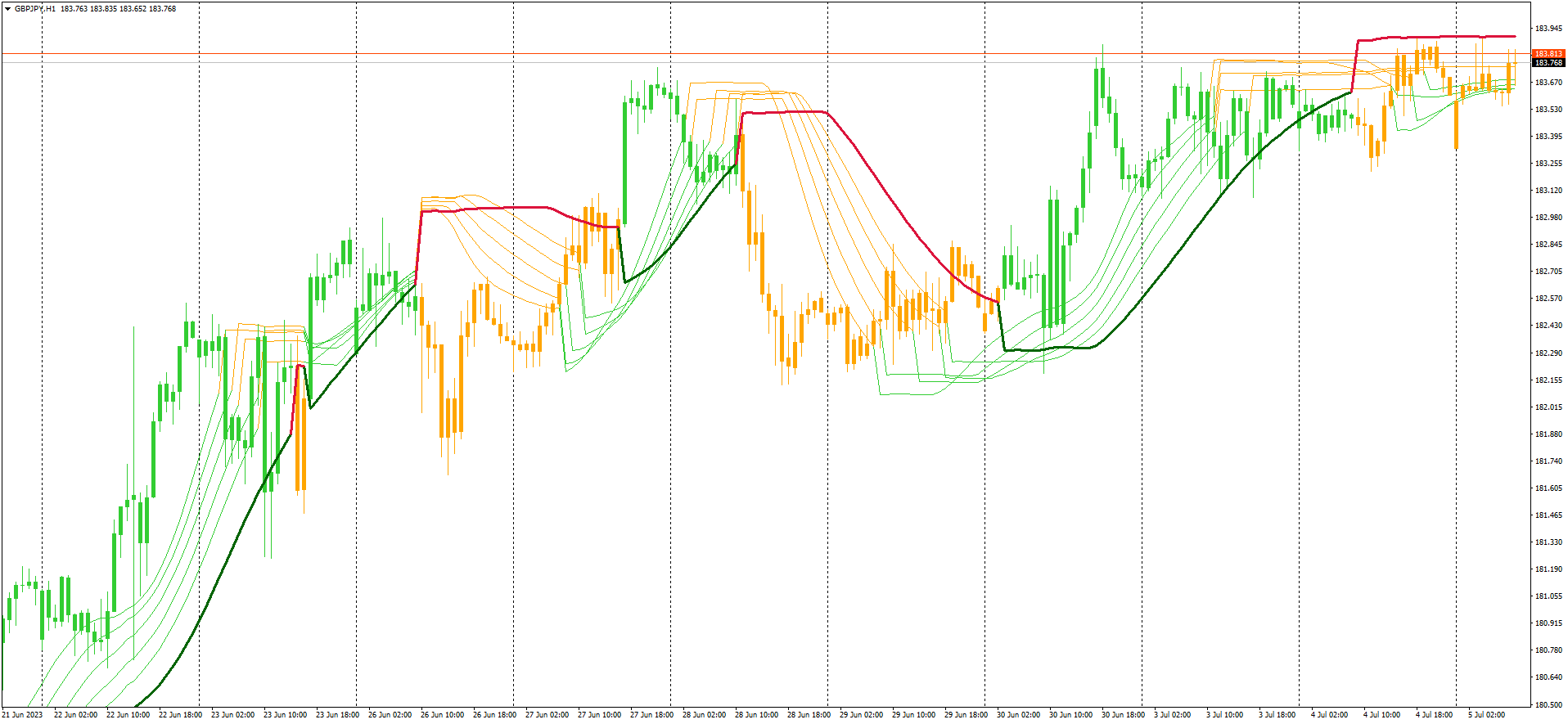Click the 181.330 price axis label
Screen dimensions: 1568x724
pos(1548,542)
